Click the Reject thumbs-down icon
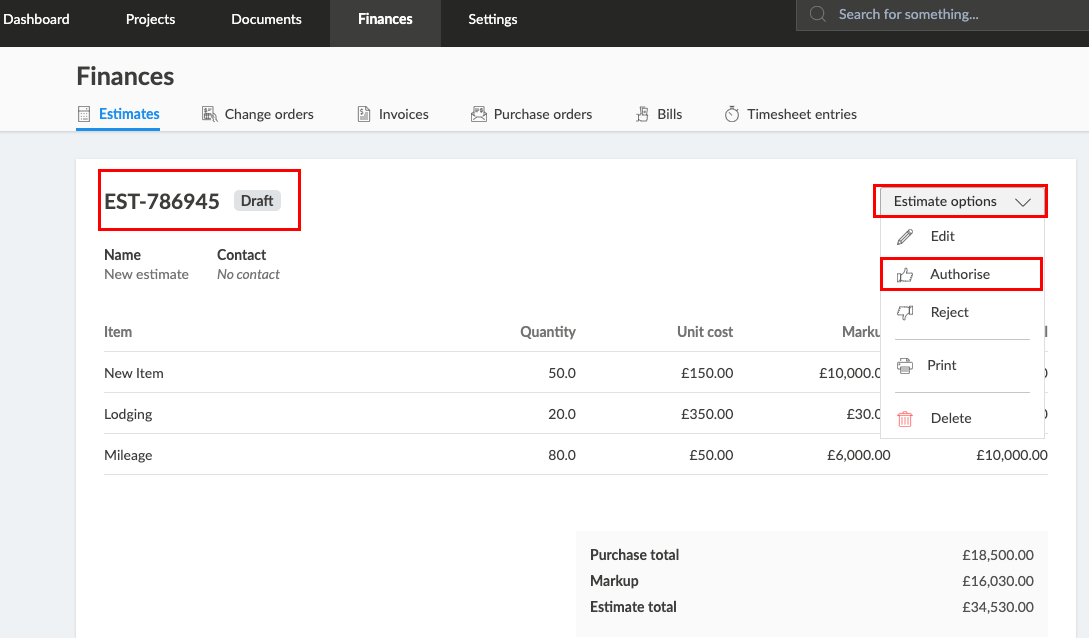Screen dimensions: 1089x638 pos(905,313)
